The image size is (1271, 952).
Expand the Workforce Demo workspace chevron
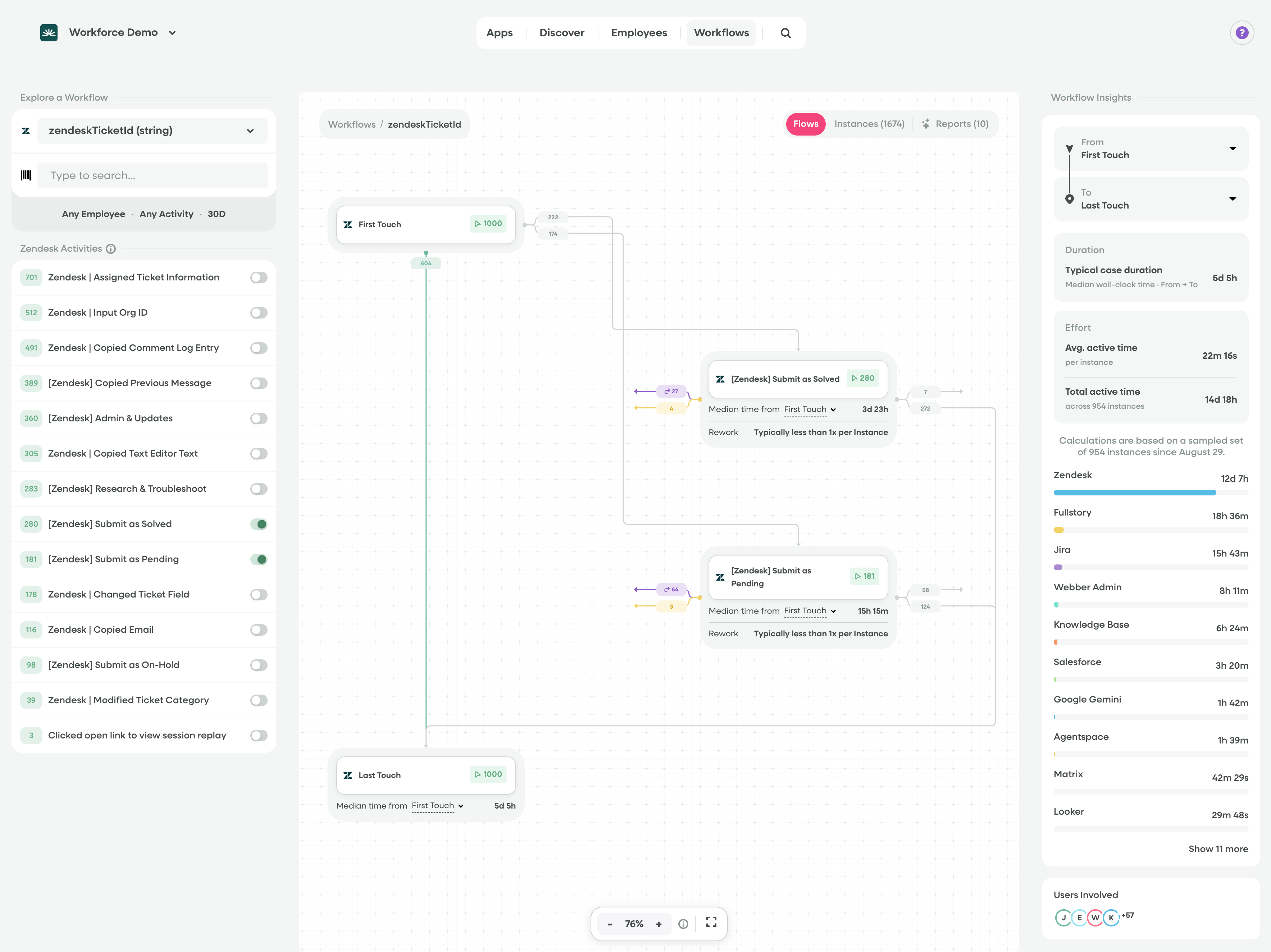tap(172, 33)
